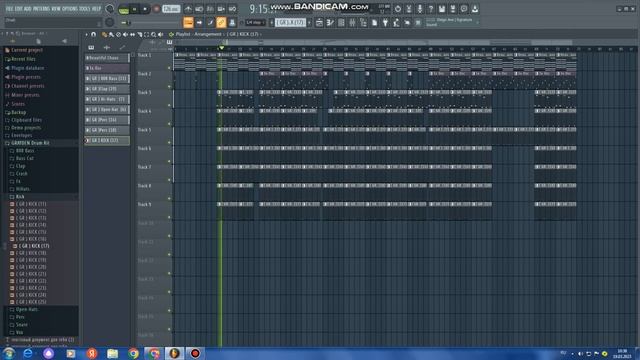This screenshot has width=640, height=360.
Task: Toggle the orange link/chain icon
Action: (221, 22)
